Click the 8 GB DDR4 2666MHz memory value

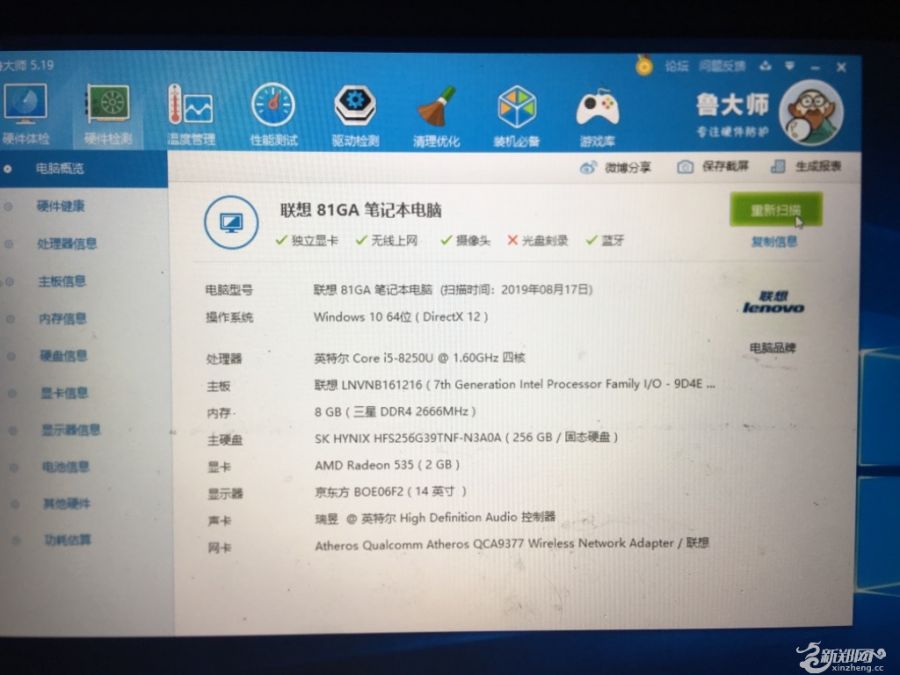point(395,412)
